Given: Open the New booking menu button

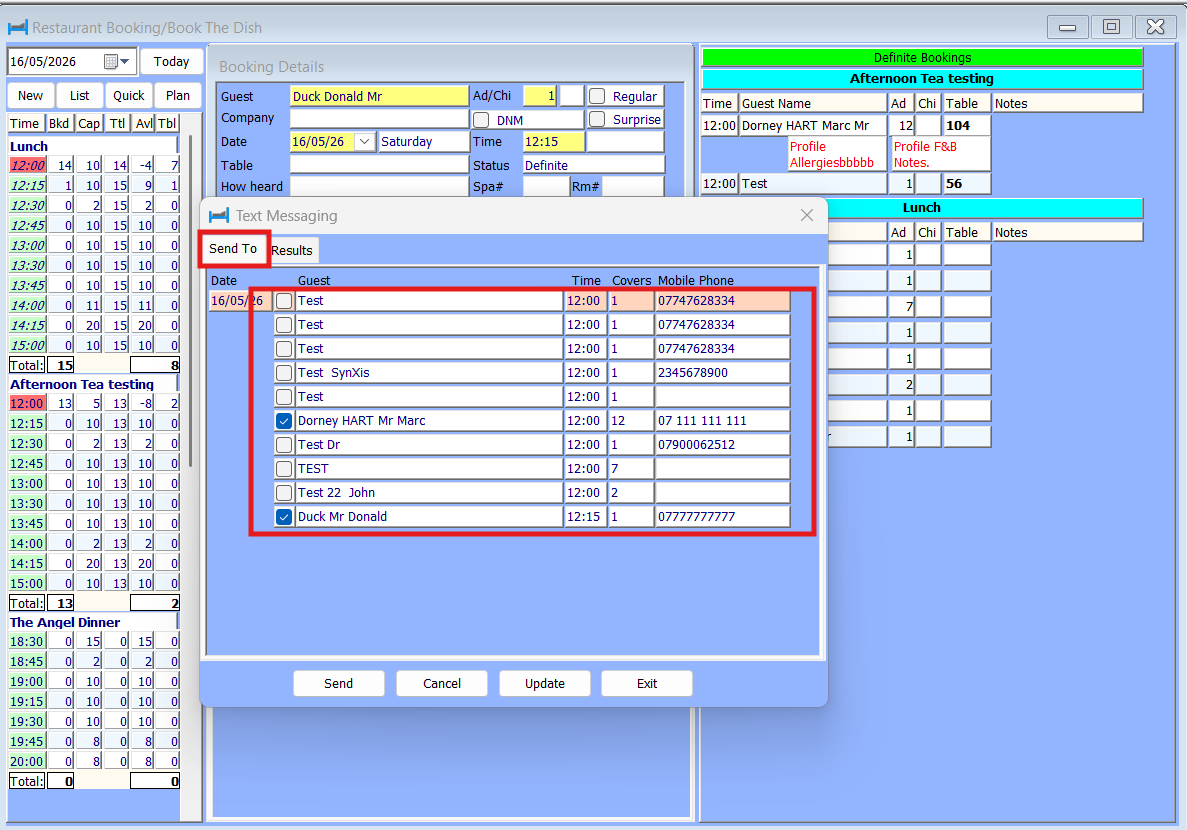Looking at the screenshot, I should click(x=30, y=95).
